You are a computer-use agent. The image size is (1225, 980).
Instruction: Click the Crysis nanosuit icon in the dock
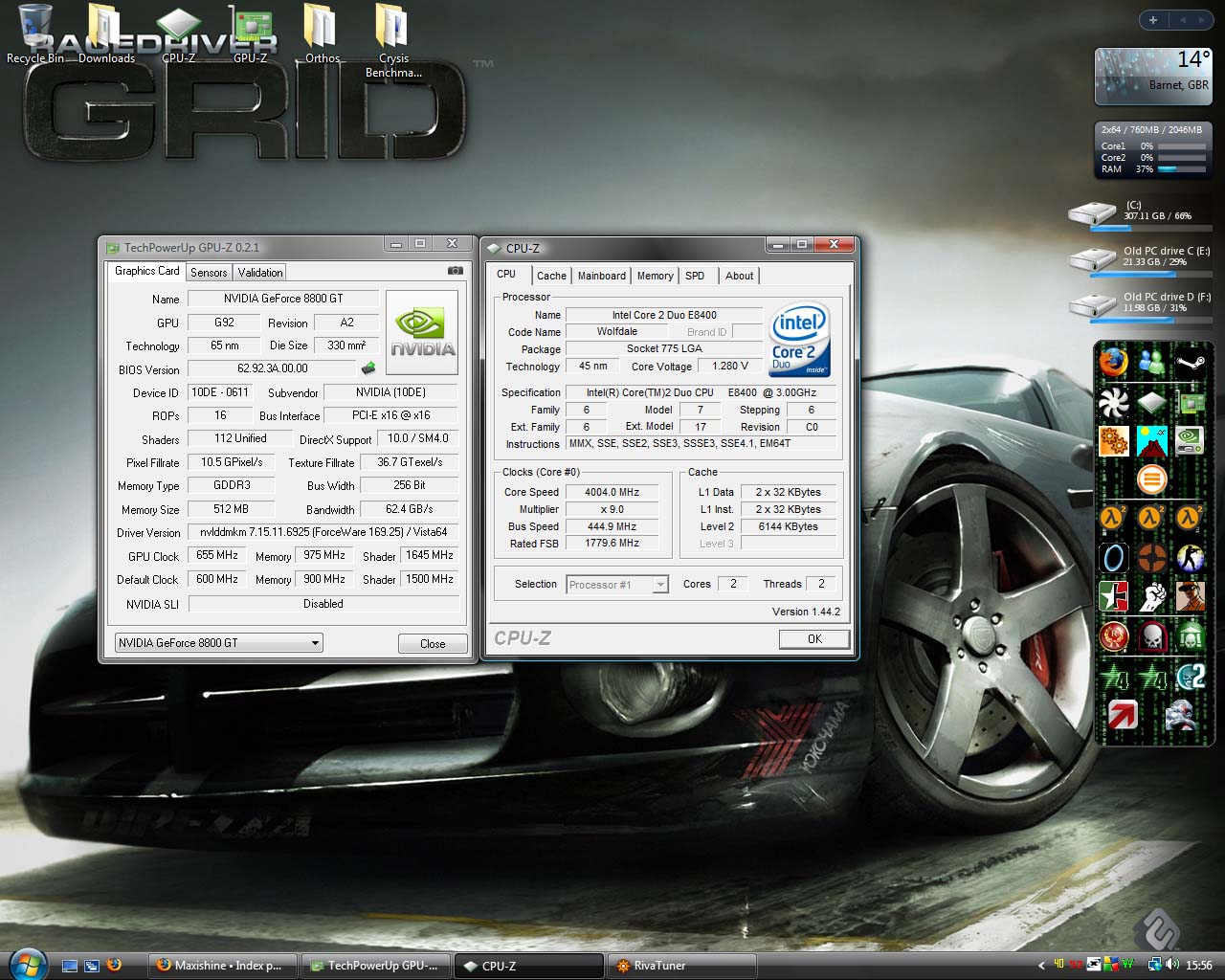click(x=1181, y=715)
